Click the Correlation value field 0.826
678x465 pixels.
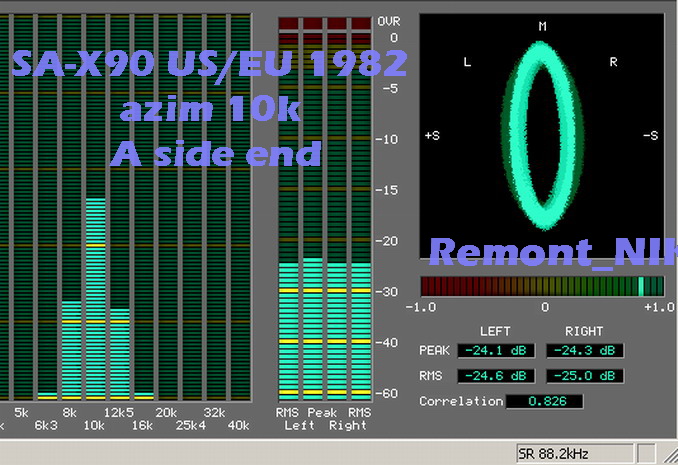click(x=541, y=402)
